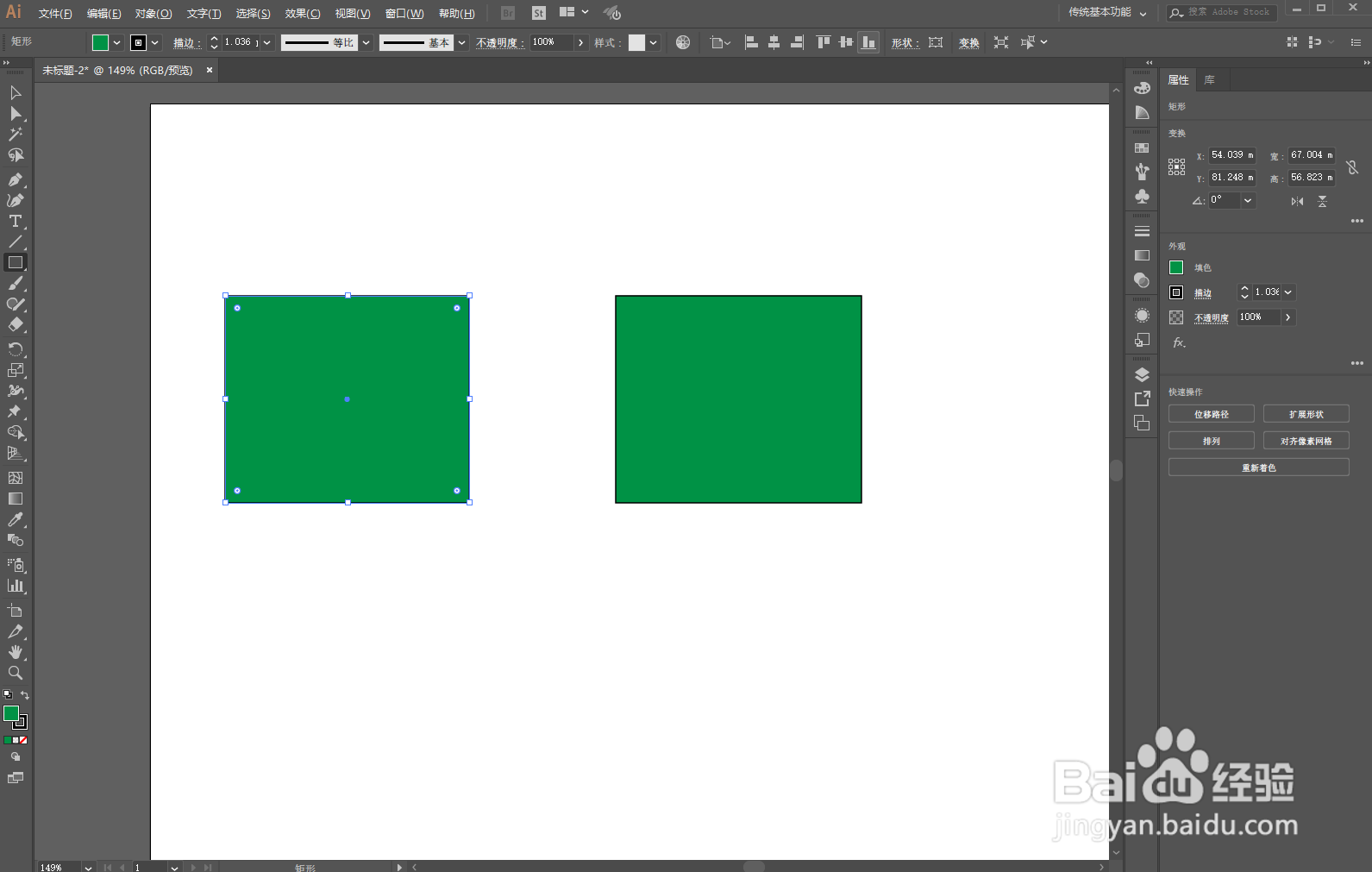
Task: Expand the stroke weight dropdown in control bar
Action: pos(267,42)
